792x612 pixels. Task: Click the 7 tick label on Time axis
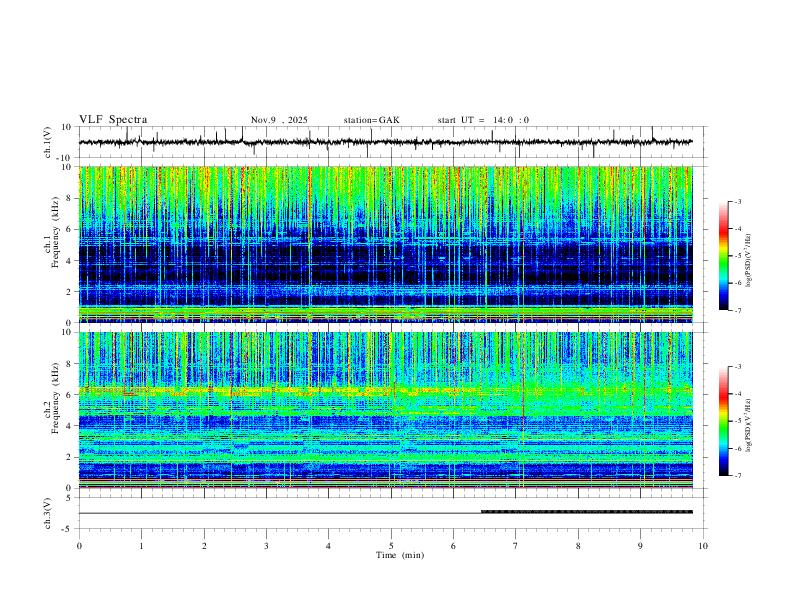pos(516,546)
